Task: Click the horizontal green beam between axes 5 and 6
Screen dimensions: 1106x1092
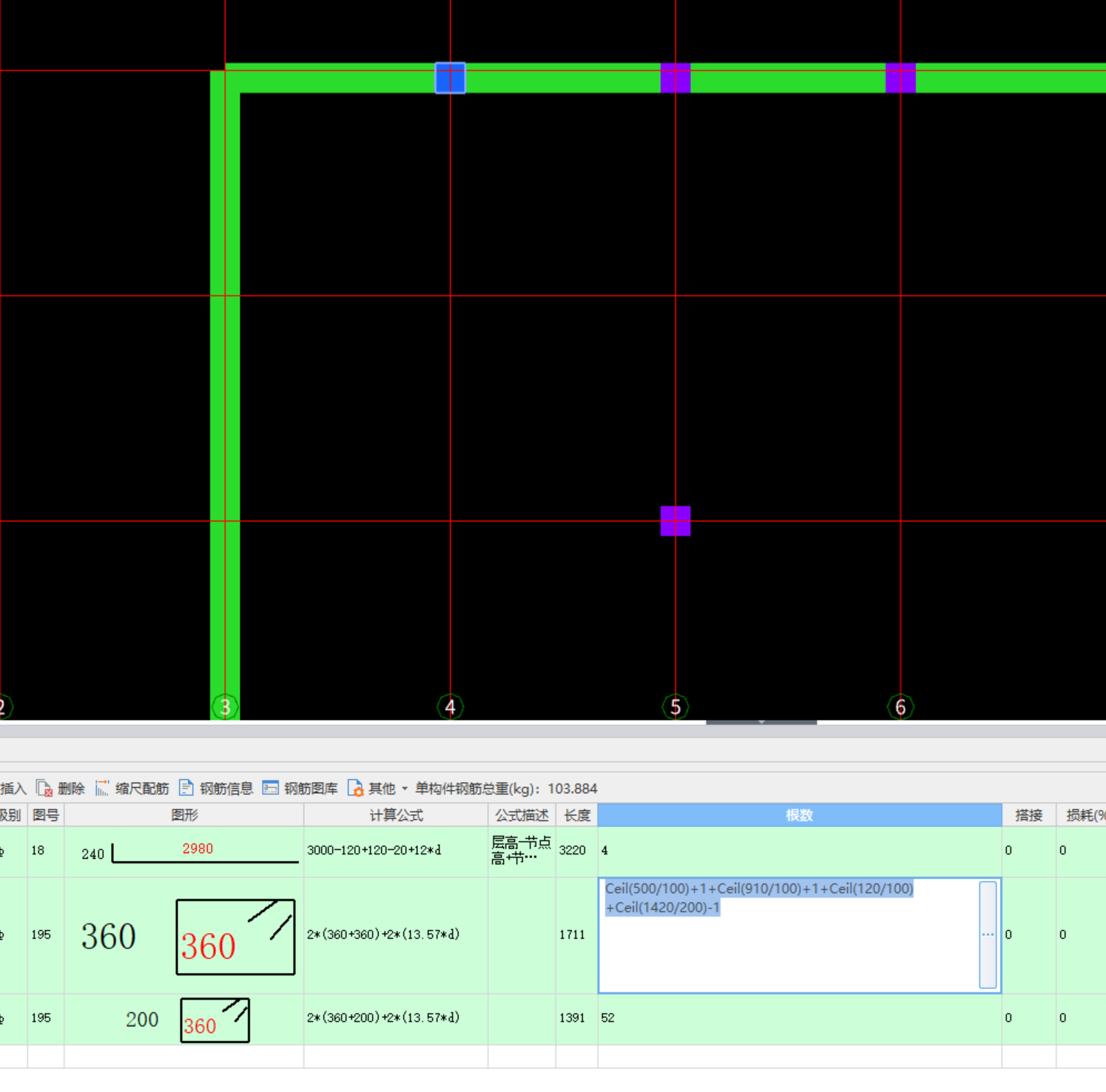Action: pos(788,78)
